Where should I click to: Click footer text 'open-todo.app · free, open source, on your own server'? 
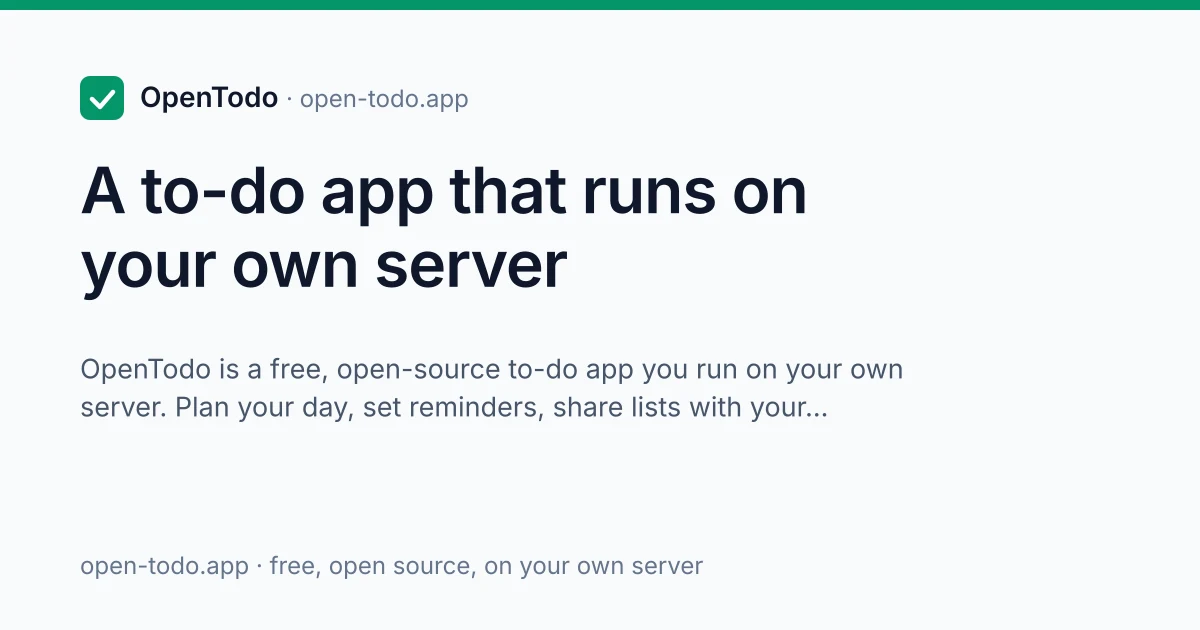(391, 566)
